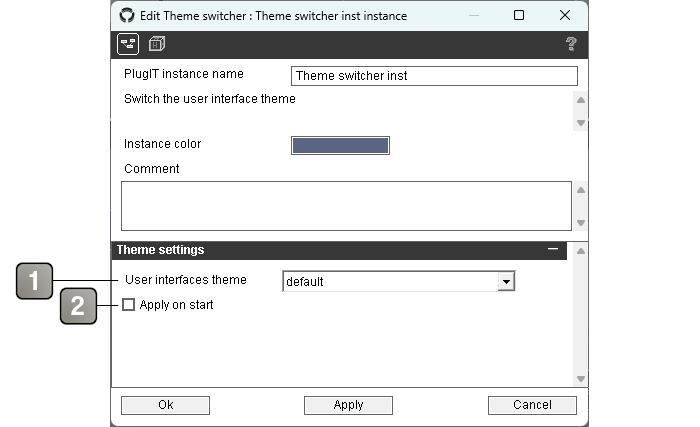
Task: Click the Cancel button
Action: point(532,405)
